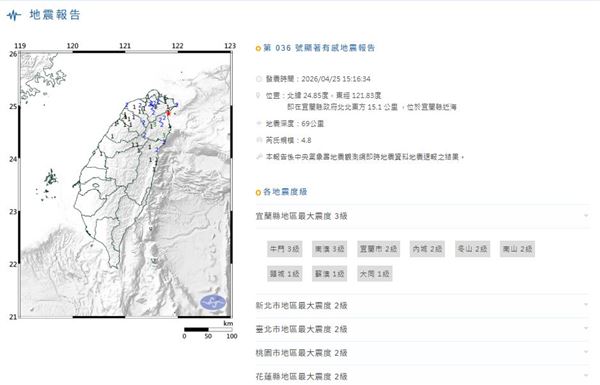
Task: Click the latitude label 23 beside the map
Action: (x=13, y=212)
